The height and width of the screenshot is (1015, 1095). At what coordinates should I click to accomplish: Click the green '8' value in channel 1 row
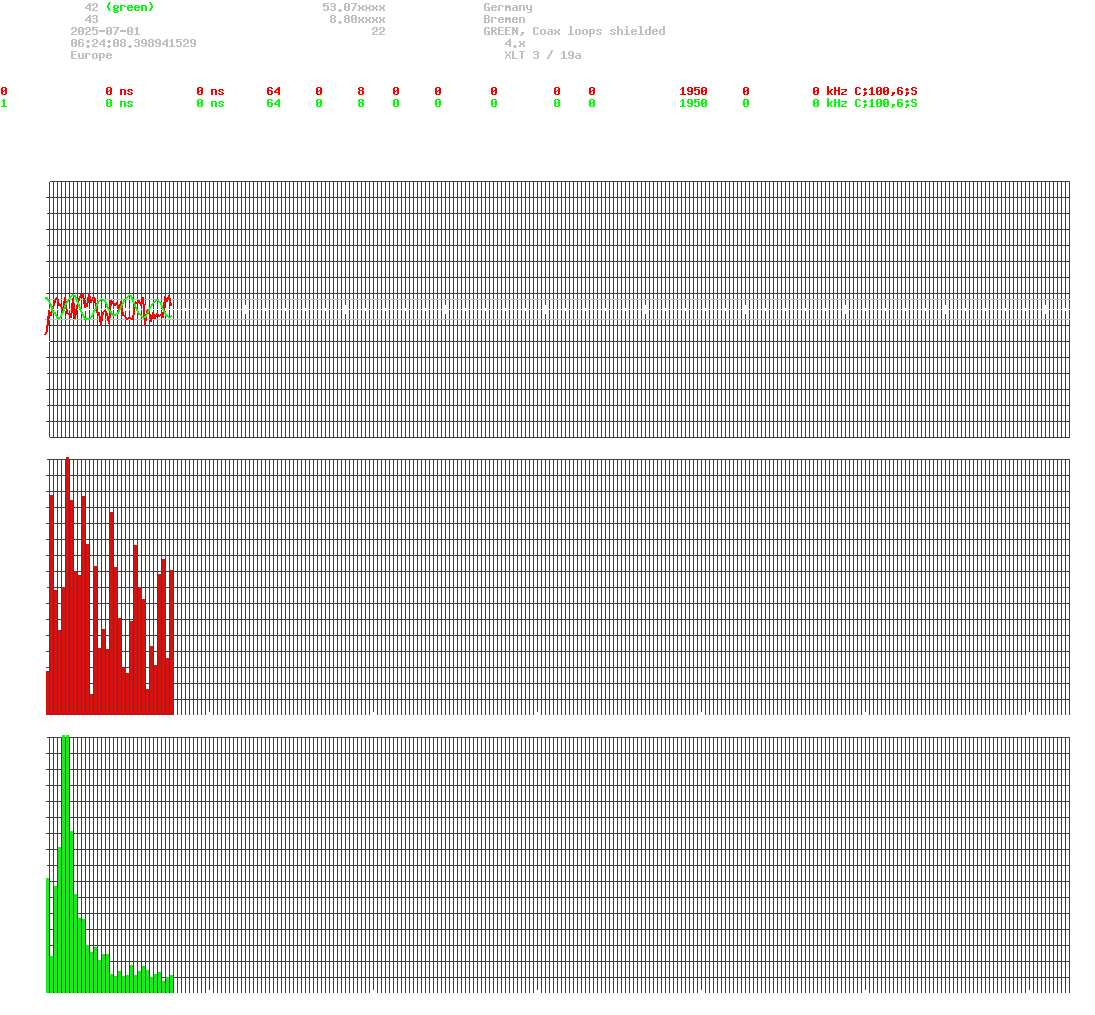click(361, 103)
